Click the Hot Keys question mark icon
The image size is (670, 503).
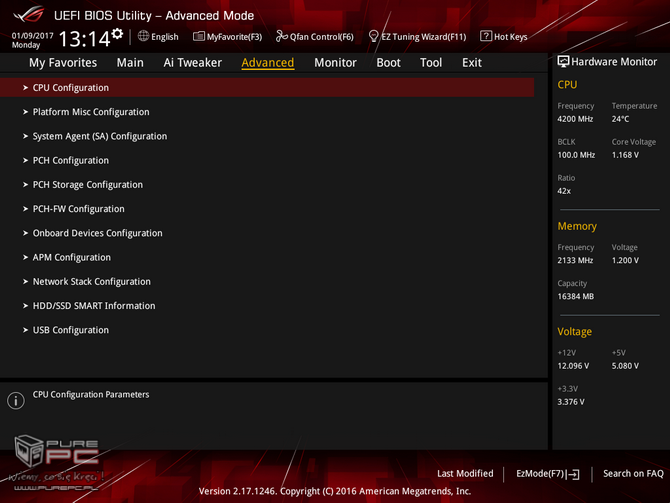click(x=486, y=36)
